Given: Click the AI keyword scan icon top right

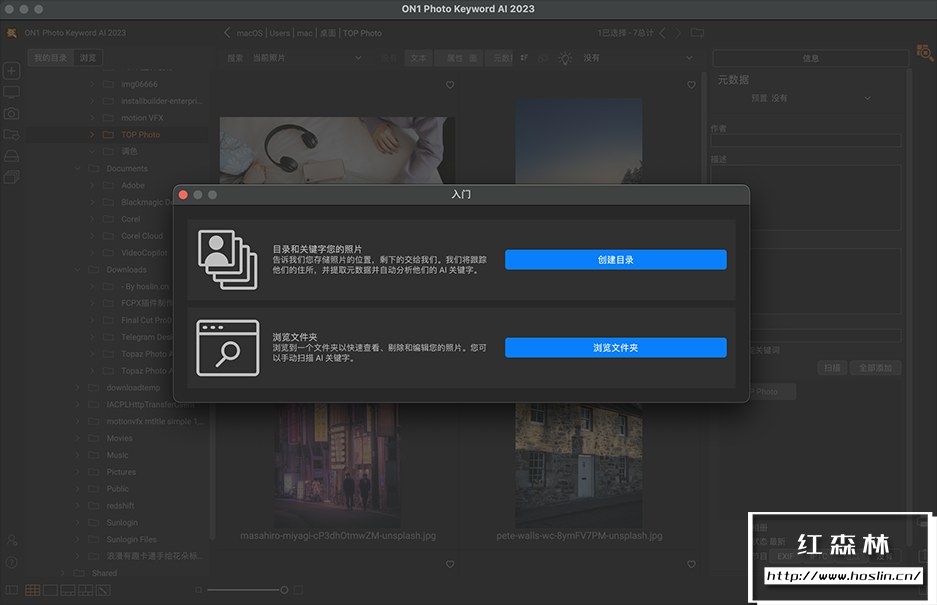Looking at the screenshot, I should [x=924, y=53].
